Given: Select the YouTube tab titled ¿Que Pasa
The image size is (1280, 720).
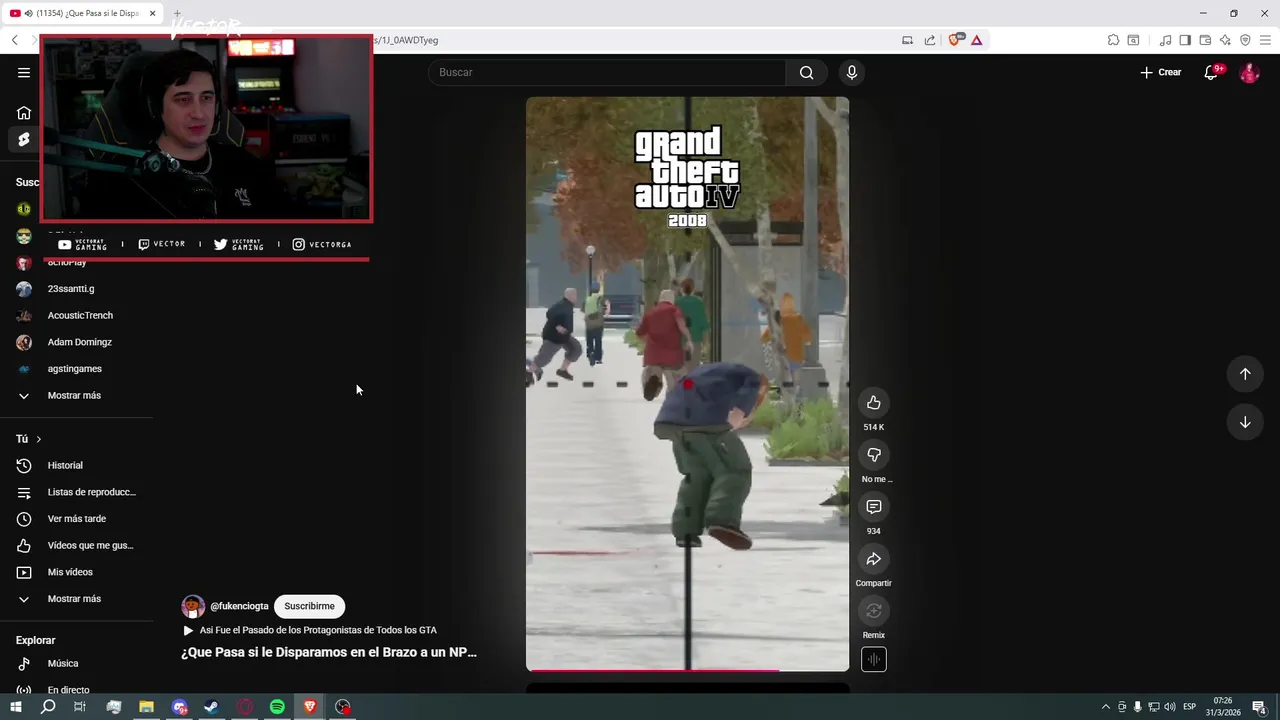Looking at the screenshot, I should (x=83, y=13).
